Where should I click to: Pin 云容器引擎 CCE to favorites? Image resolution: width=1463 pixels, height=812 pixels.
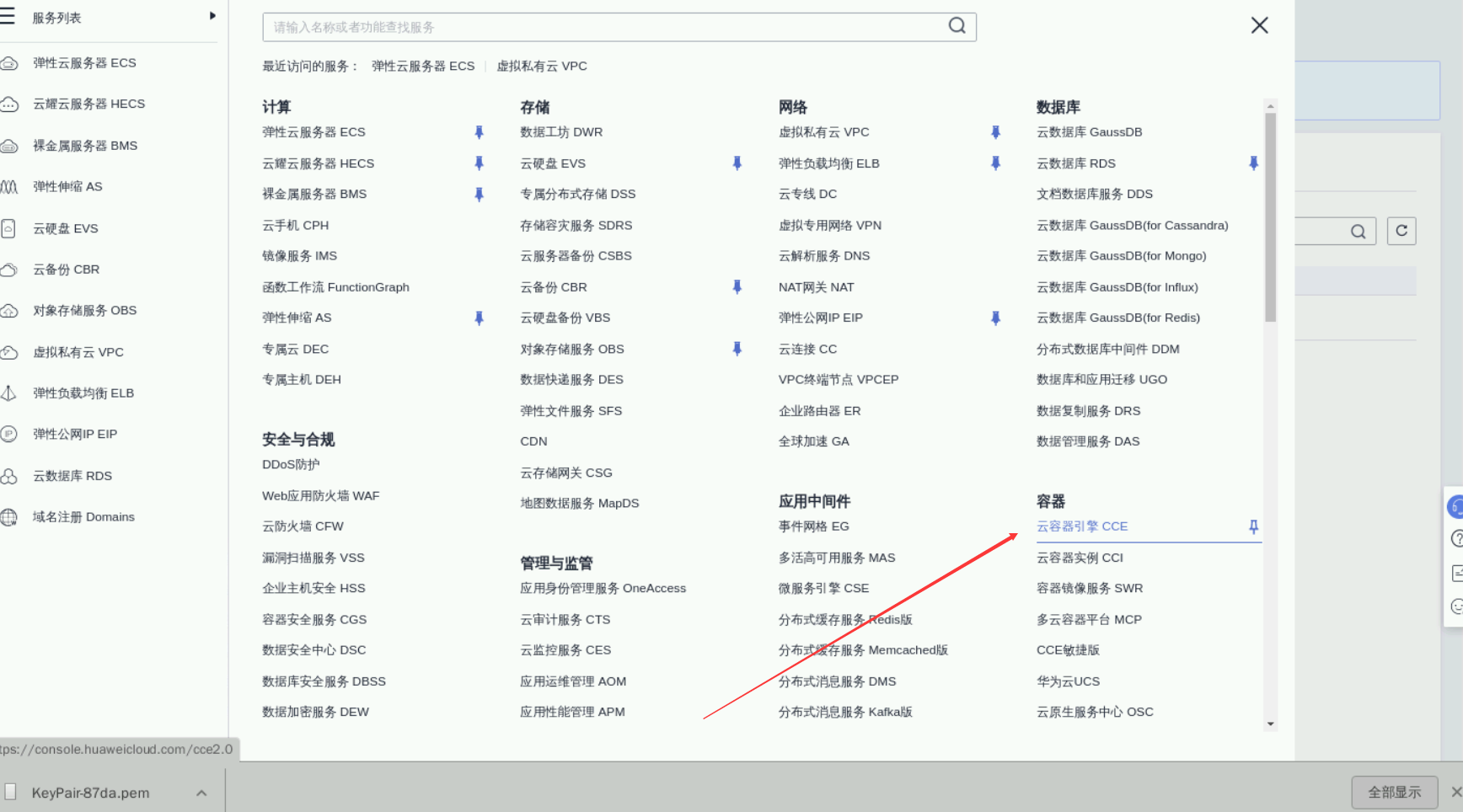pos(1253,526)
